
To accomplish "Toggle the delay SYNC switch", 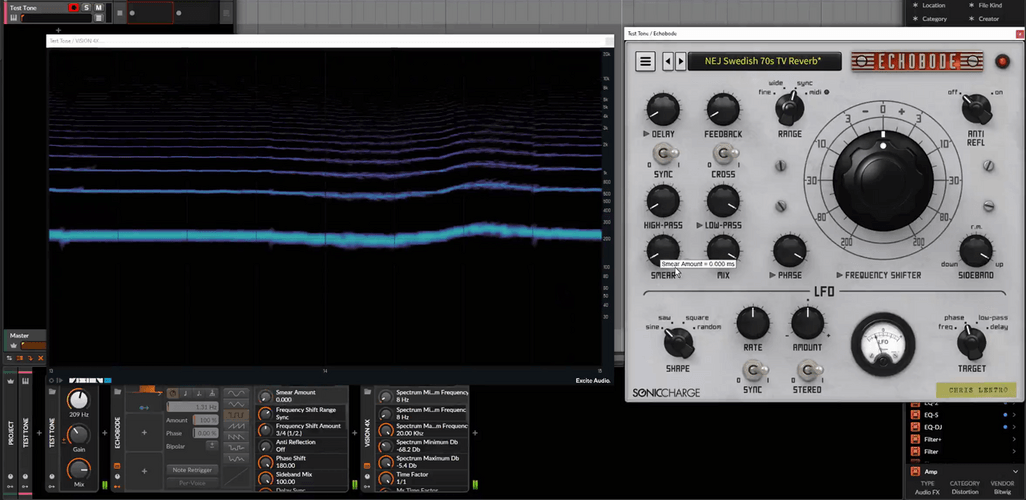I will 663,155.
